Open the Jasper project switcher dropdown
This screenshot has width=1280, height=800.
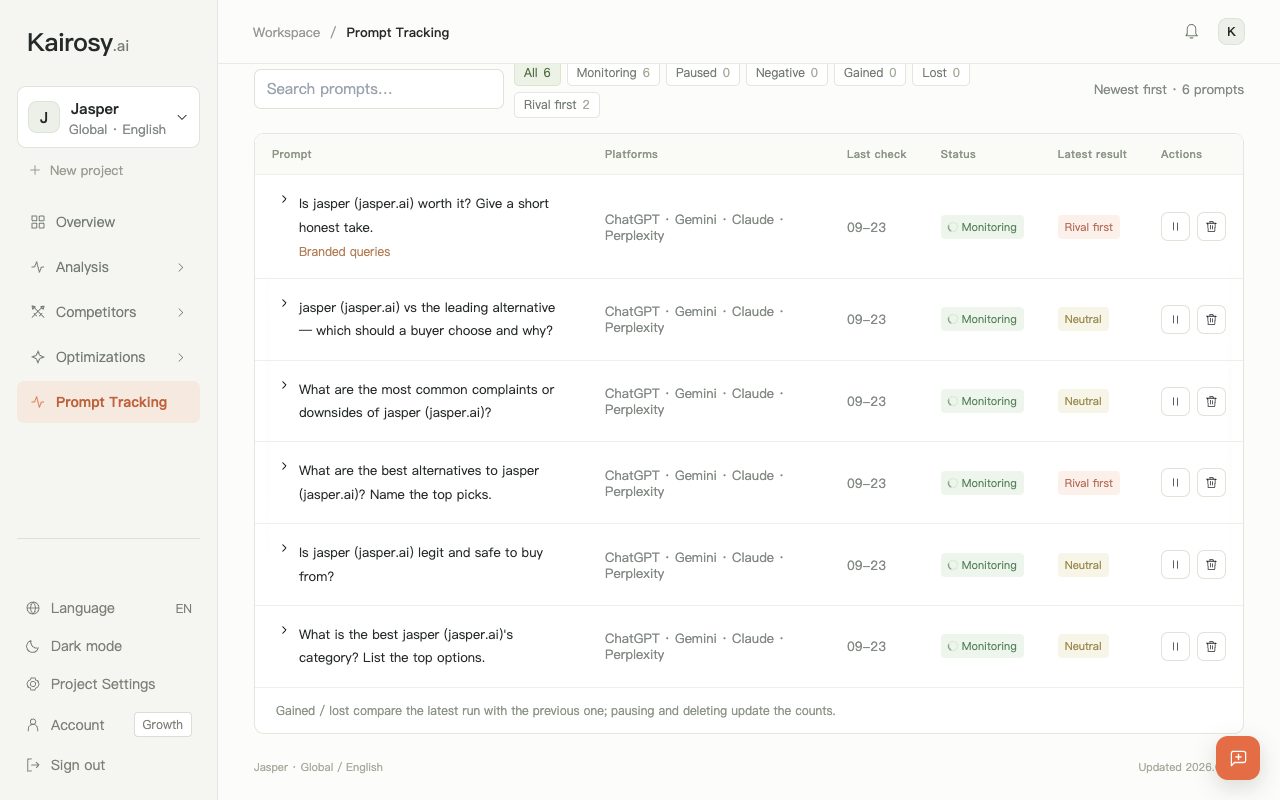point(108,117)
